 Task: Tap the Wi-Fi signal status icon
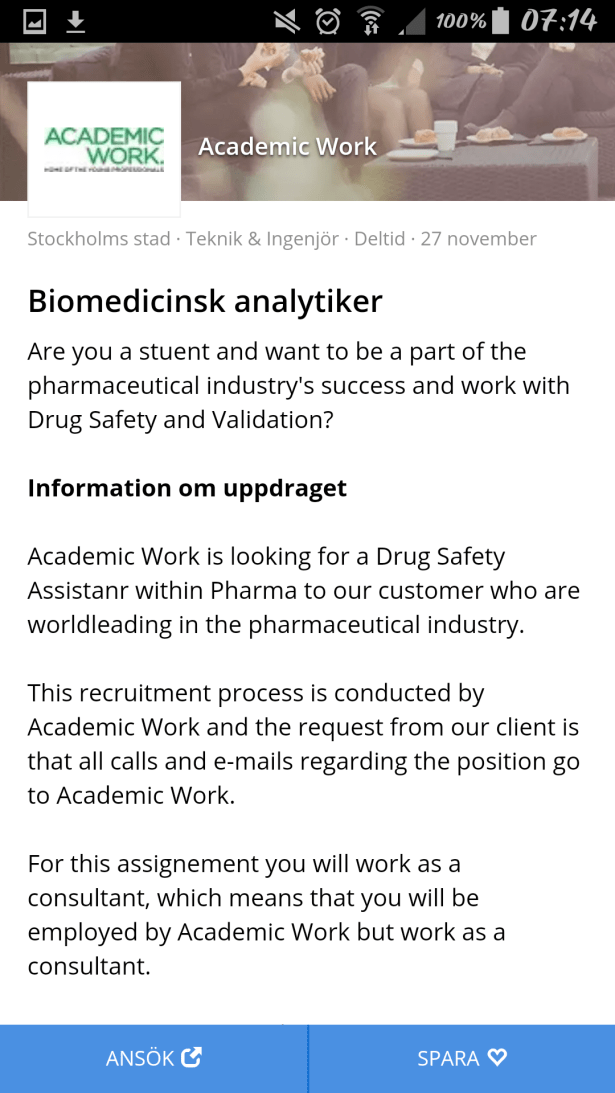click(x=370, y=21)
